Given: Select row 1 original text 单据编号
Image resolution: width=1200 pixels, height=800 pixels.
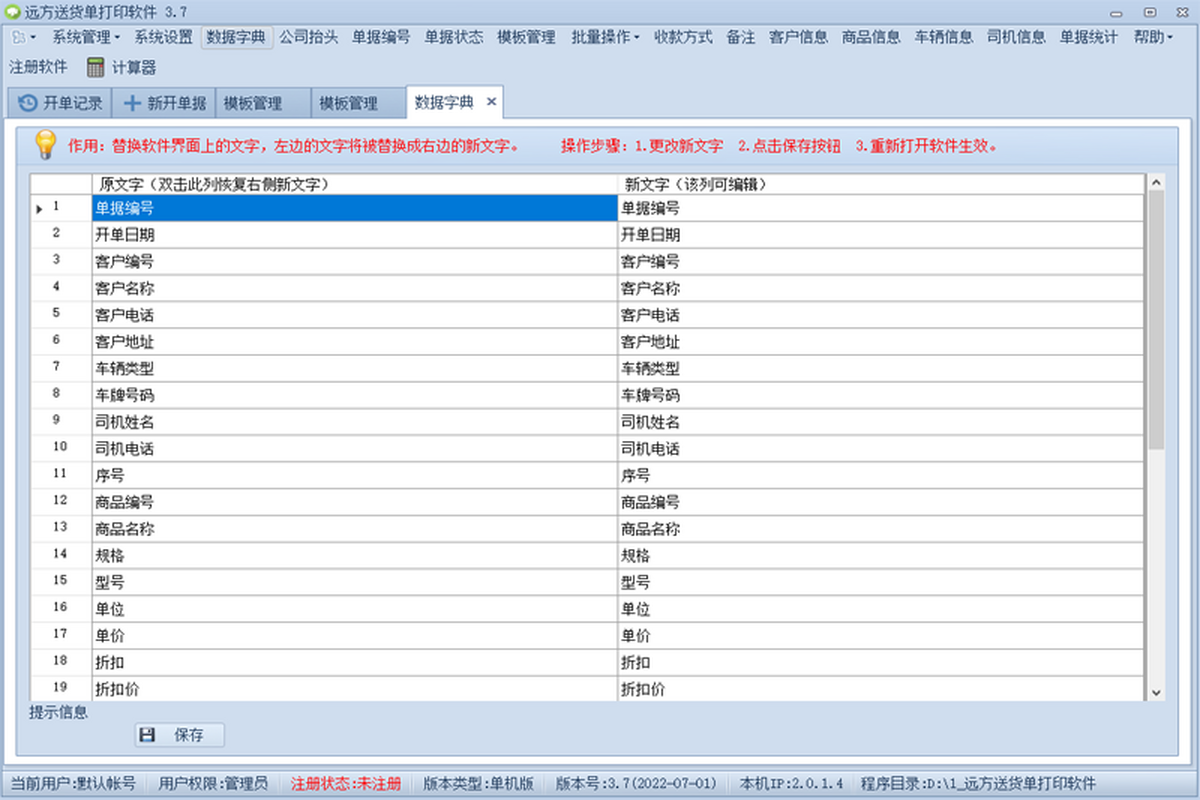Looking at the screenshot, I should tap(355, 208).
